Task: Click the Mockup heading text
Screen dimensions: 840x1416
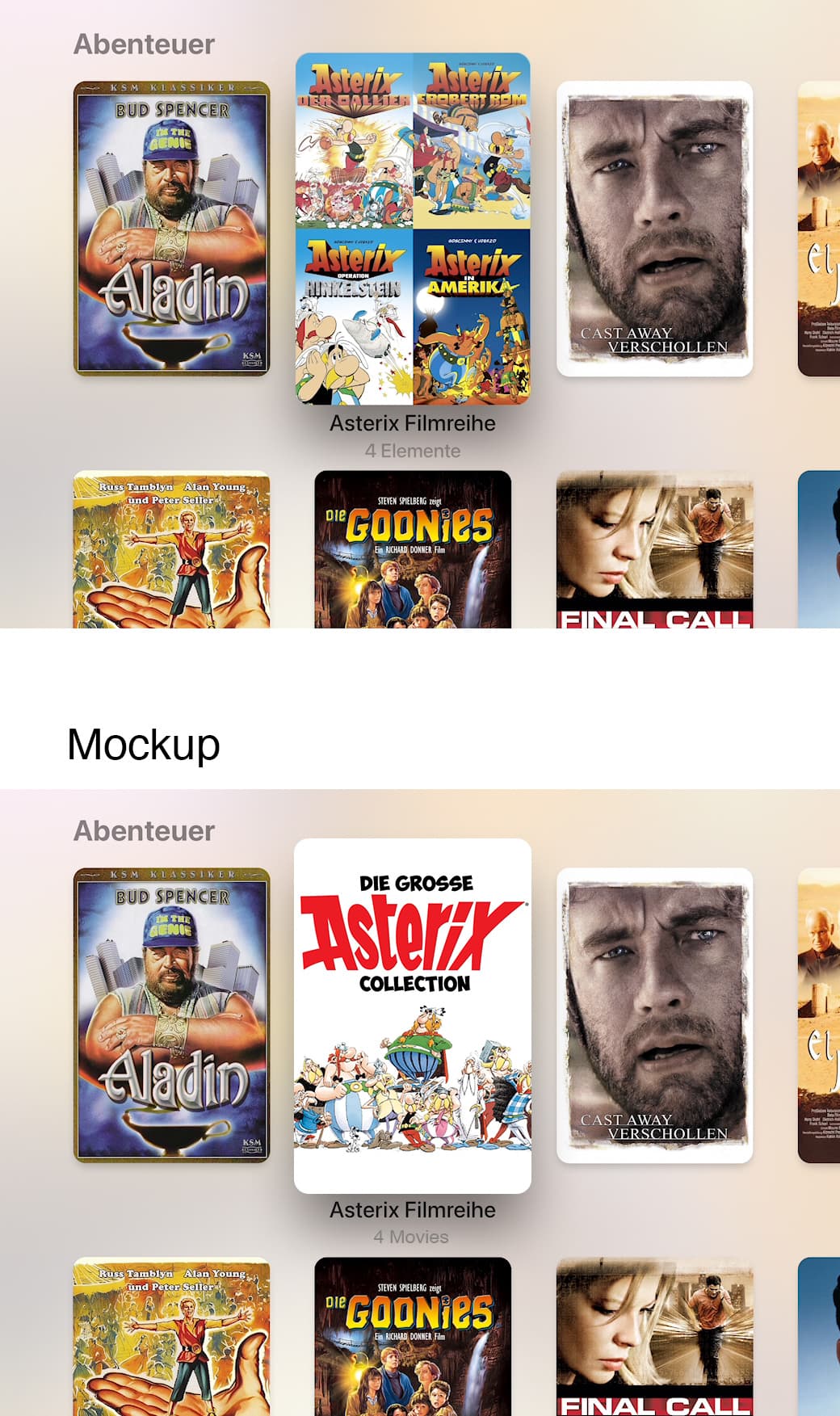Action: point(144,745)
